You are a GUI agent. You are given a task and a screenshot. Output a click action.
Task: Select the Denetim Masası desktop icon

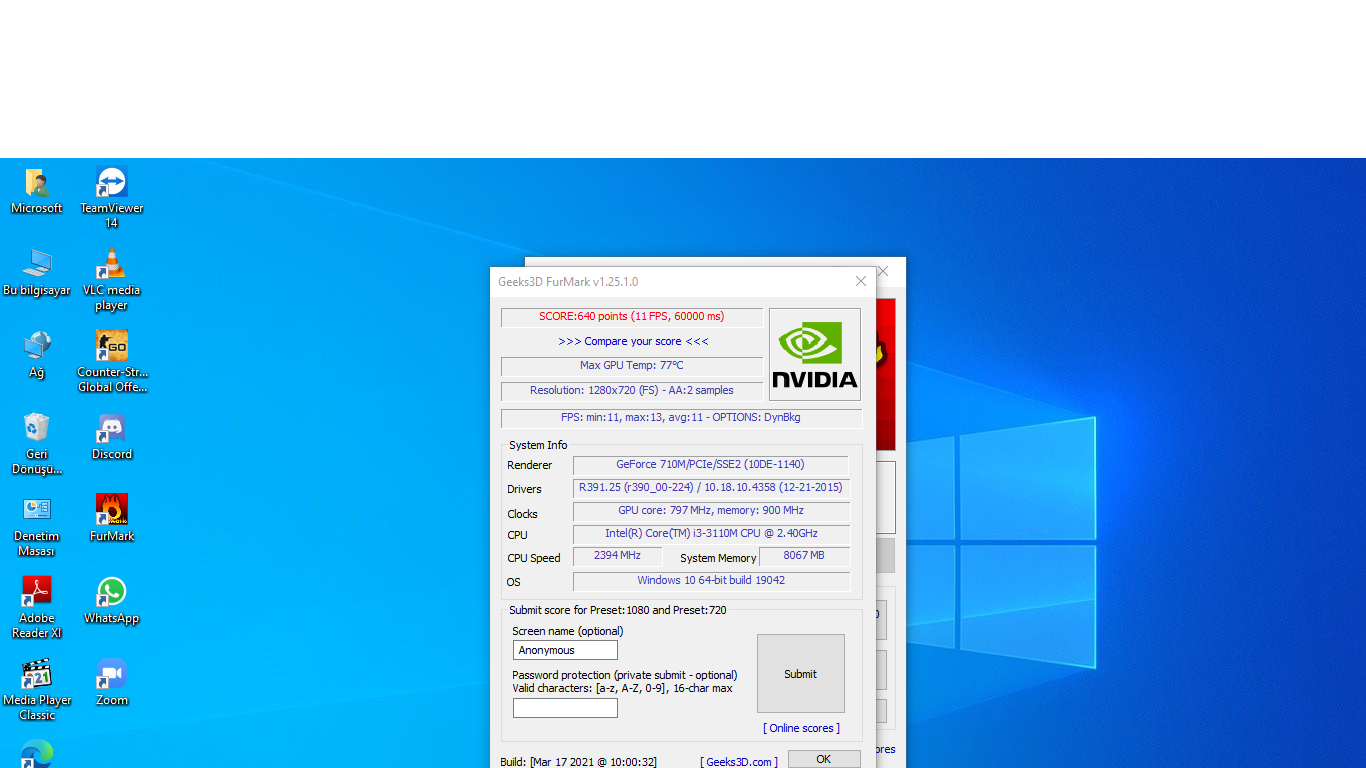pyautogui.click(x=37, y=526)
